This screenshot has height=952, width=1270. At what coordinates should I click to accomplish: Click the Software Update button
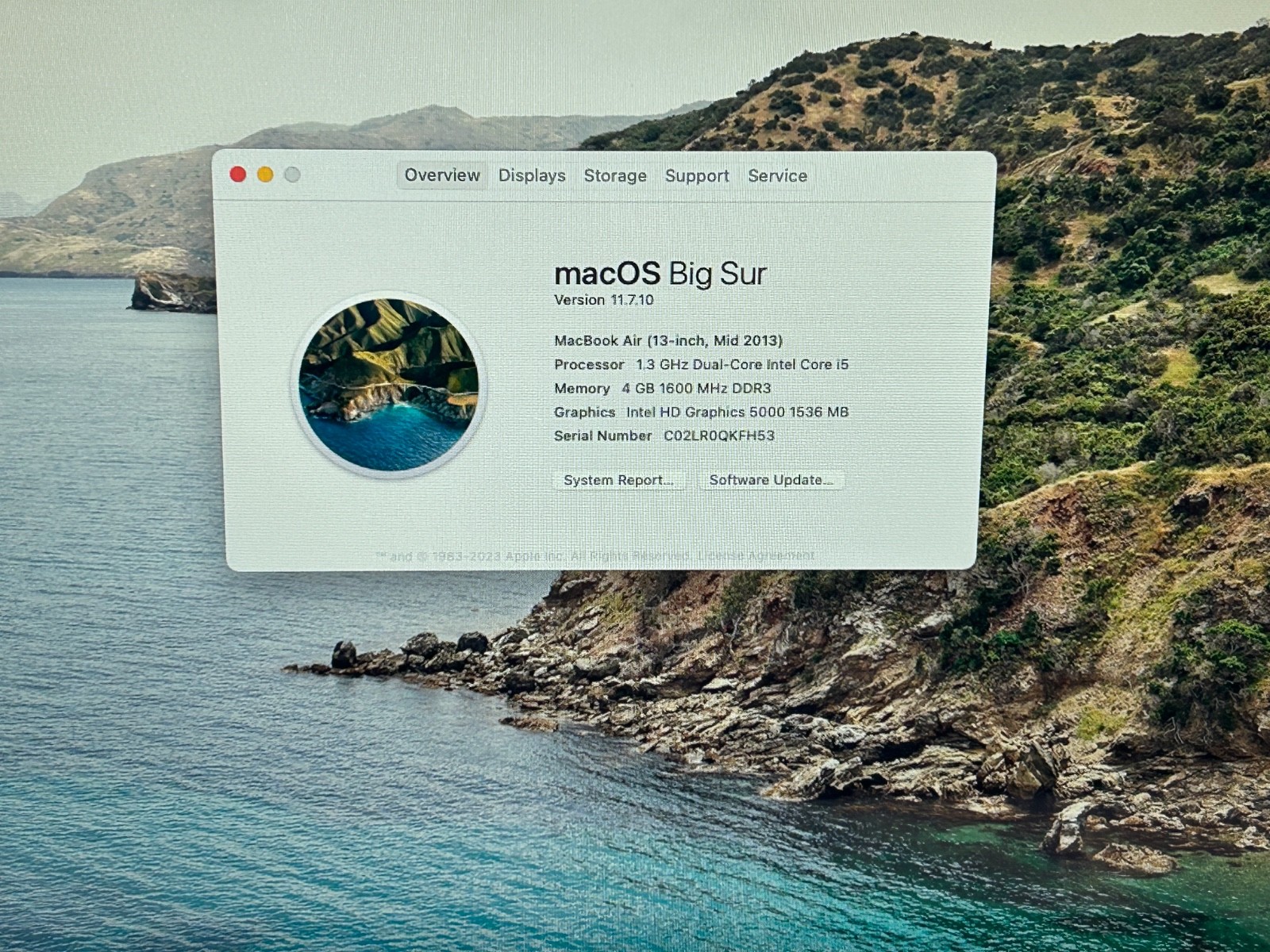pos(771,480)
